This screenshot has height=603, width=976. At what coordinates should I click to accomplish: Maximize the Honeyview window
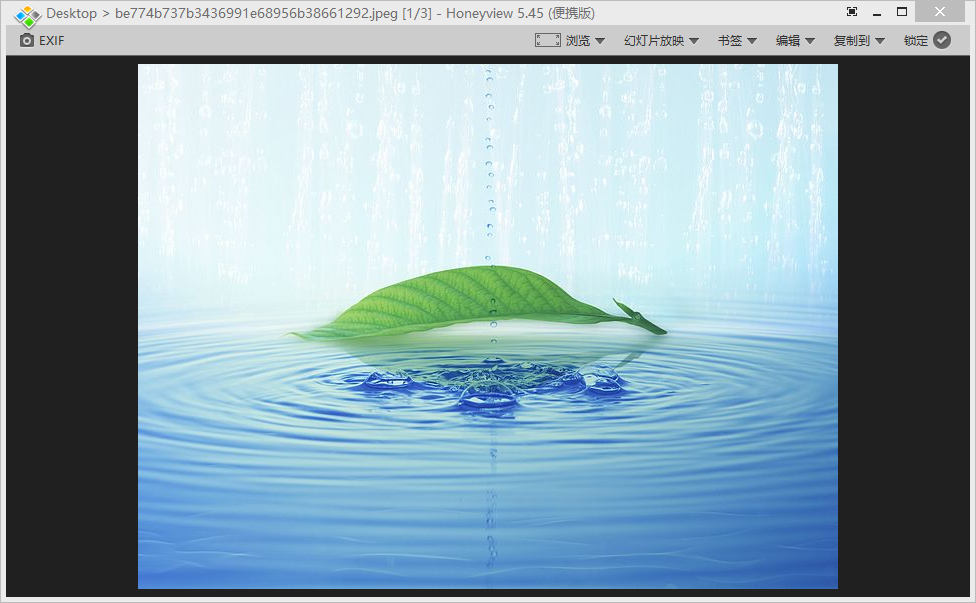[902, 12]
